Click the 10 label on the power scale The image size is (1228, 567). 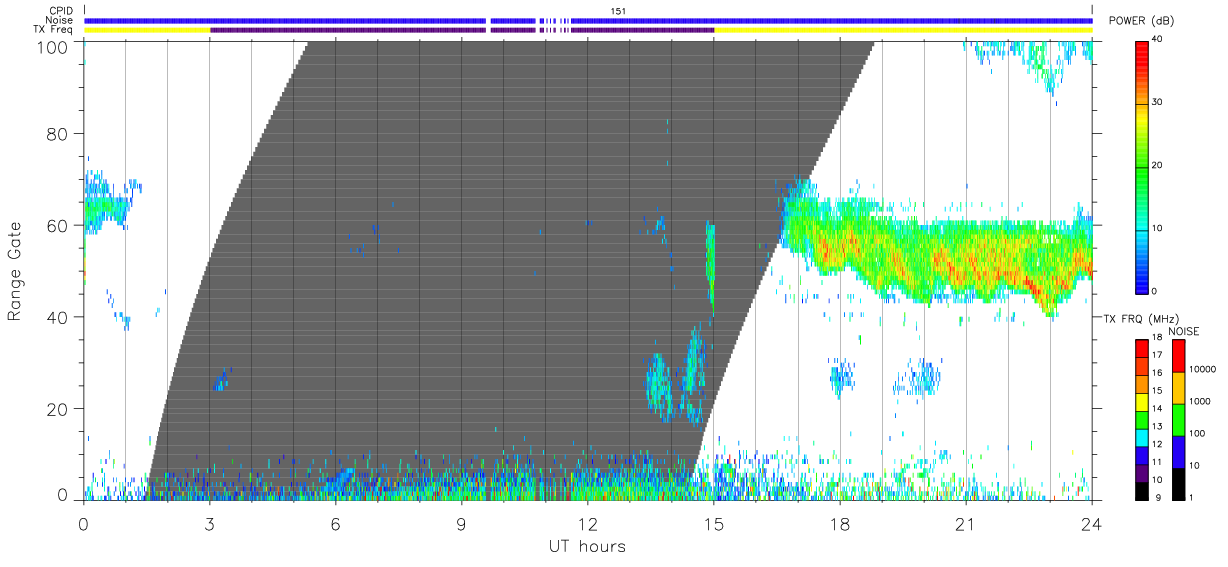(x=1159, y=229)
